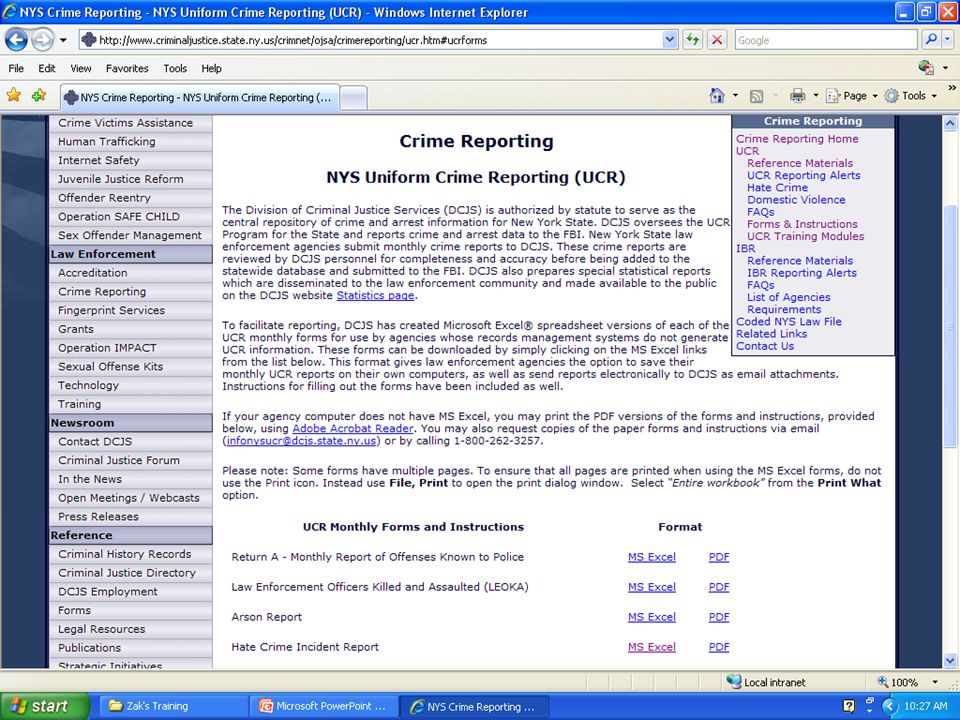
Task: Click Forms & Instructions right panel link
Action: click(x=802, y=224)
